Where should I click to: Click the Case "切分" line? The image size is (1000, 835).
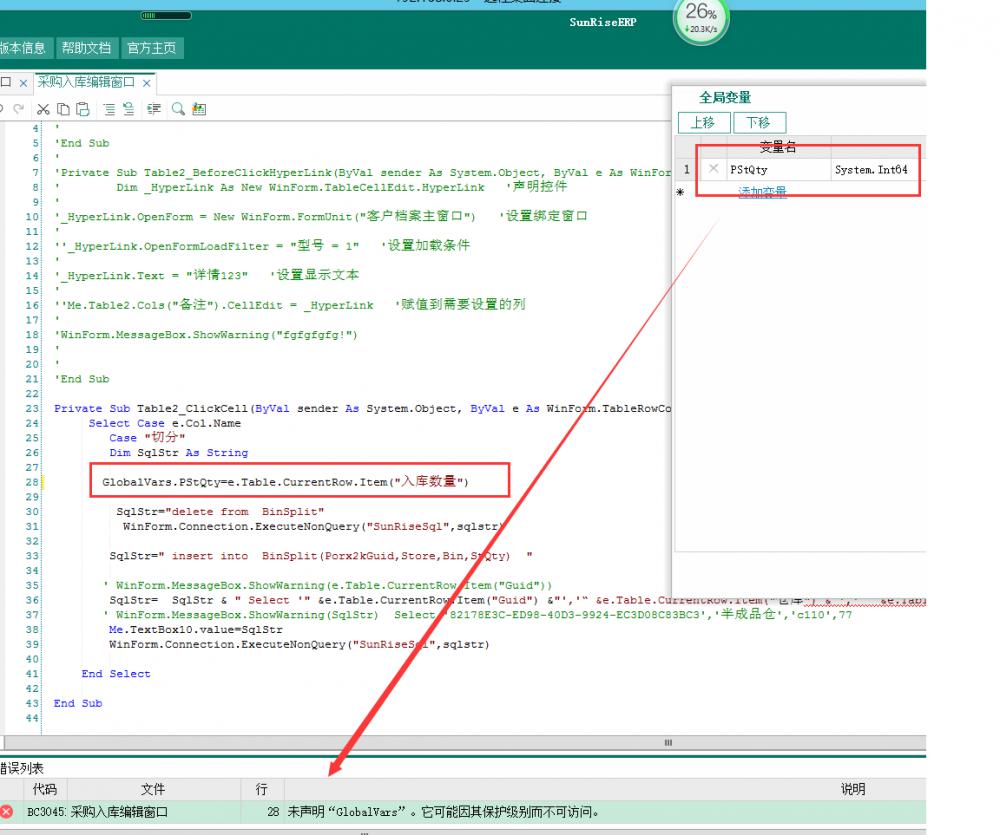[147, 438]
